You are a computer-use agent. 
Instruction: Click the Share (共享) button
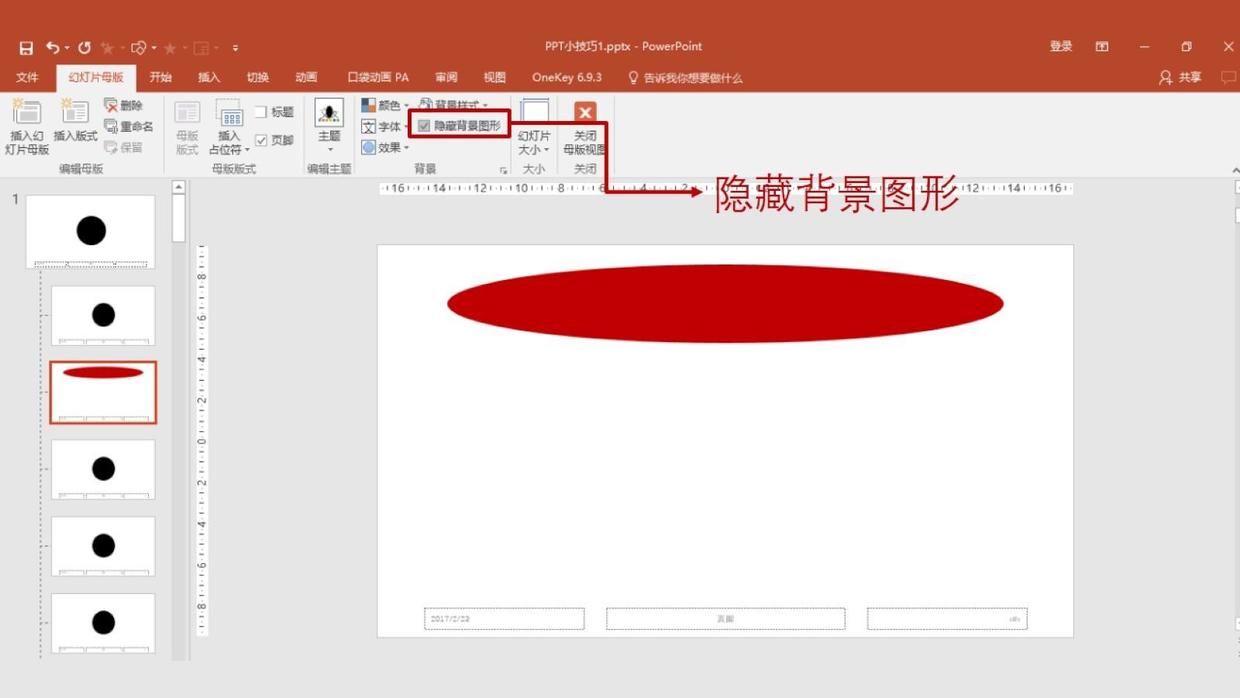coord(1180,77)
